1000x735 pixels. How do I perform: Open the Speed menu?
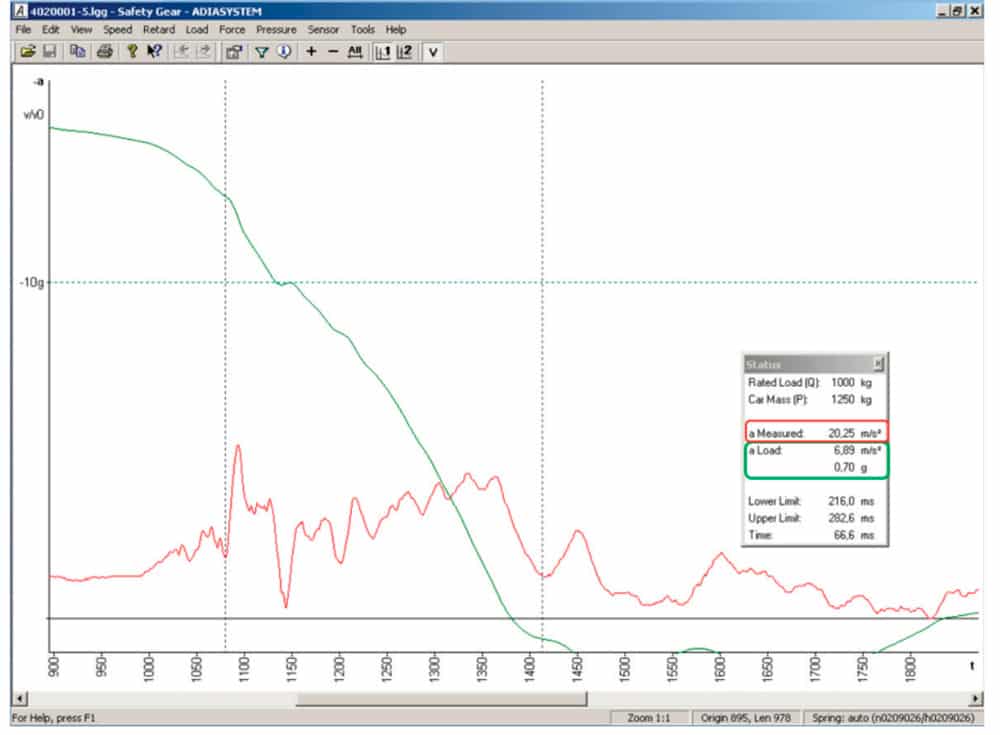pyautogui.click(x=118, y=29)
